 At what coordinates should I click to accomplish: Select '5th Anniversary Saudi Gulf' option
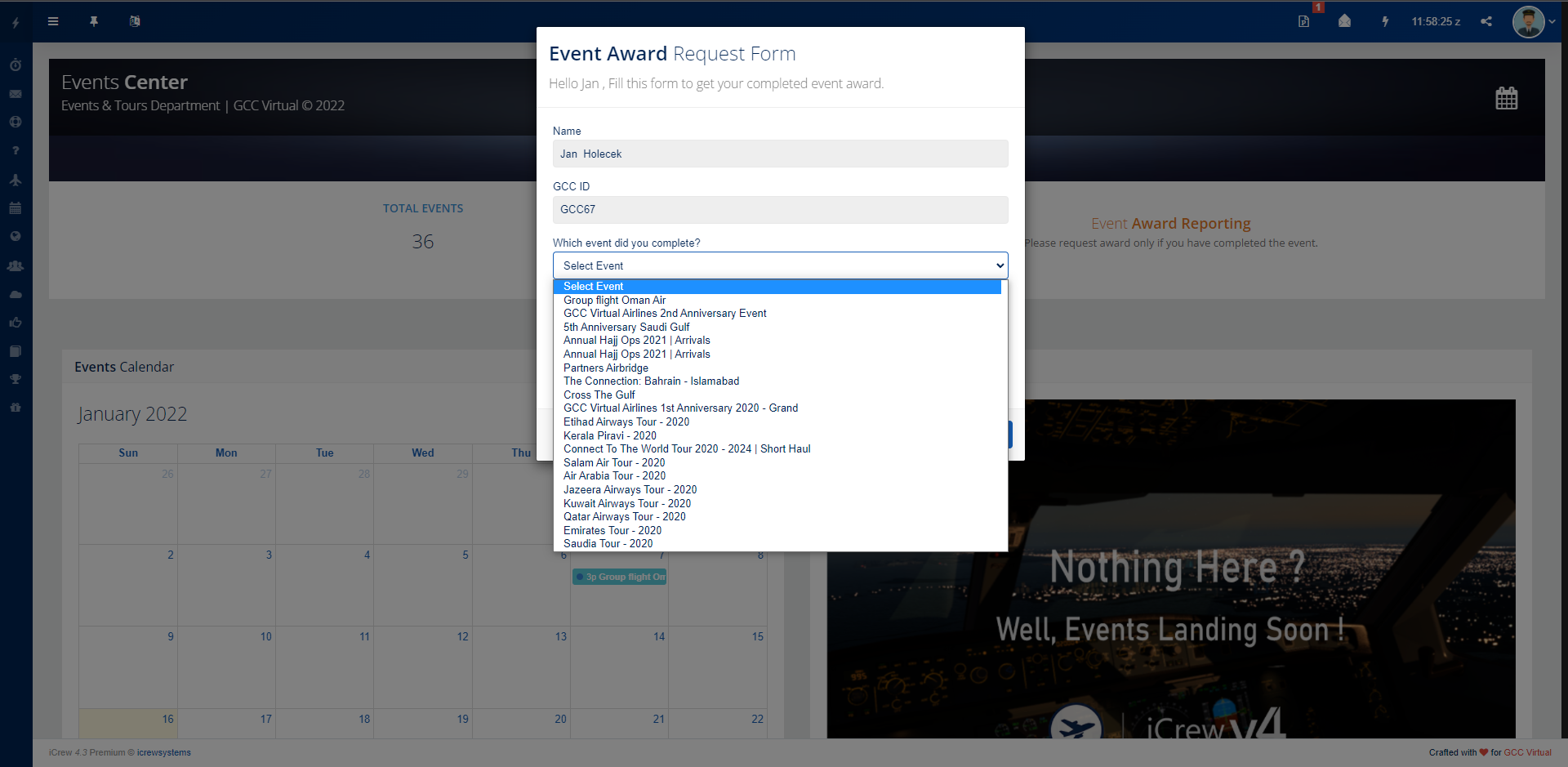[777, 328]
